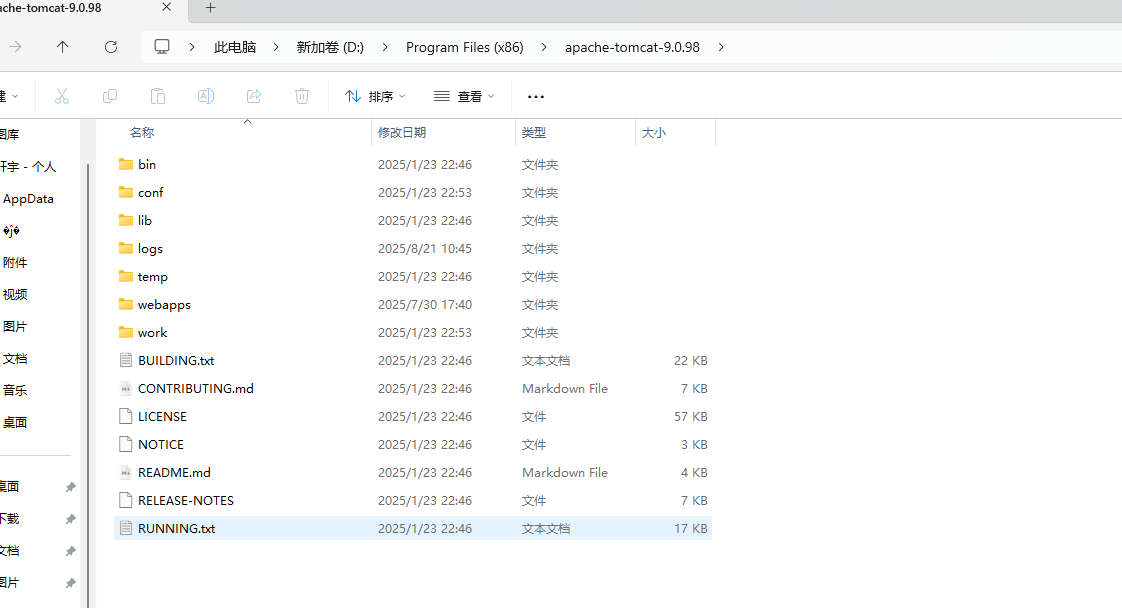Click the Copy icon in toolbar
This screenshot has height=608, width=1122.
point(109,96)
